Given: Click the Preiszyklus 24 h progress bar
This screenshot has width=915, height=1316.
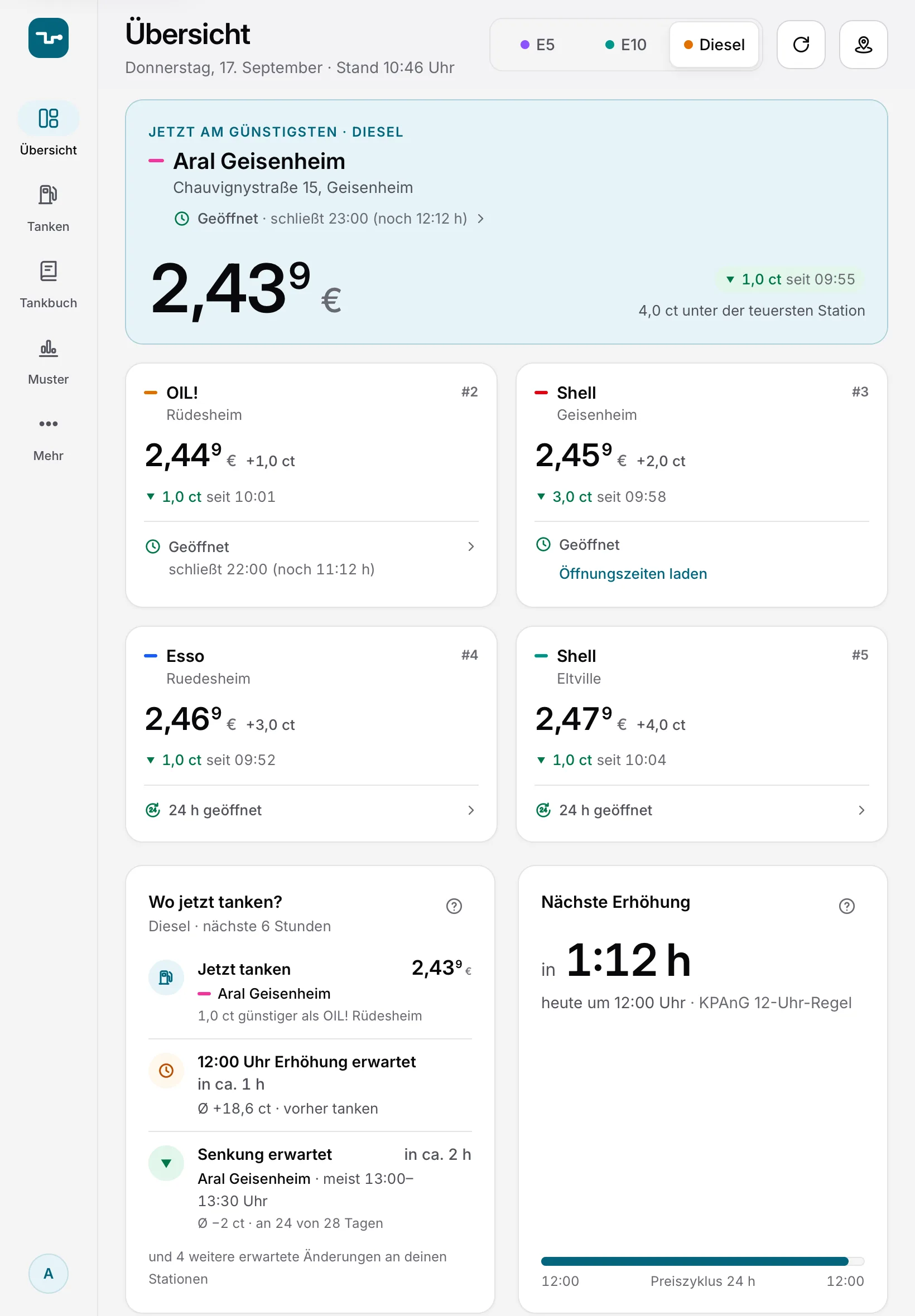Looking at the screenshot, I should click(x=702, y=1261).
